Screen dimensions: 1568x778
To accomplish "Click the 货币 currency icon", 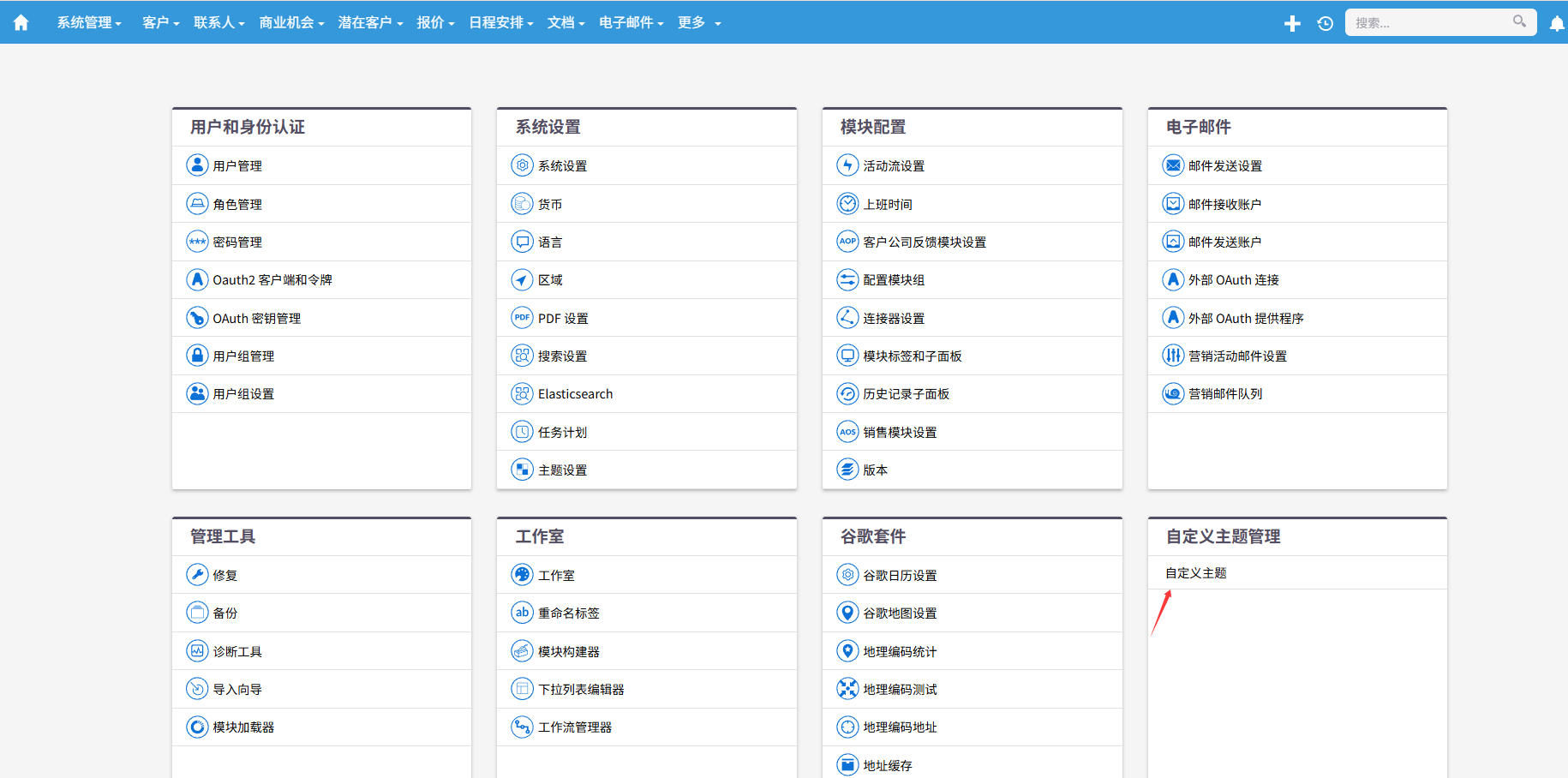I will (x=522, y=203).
